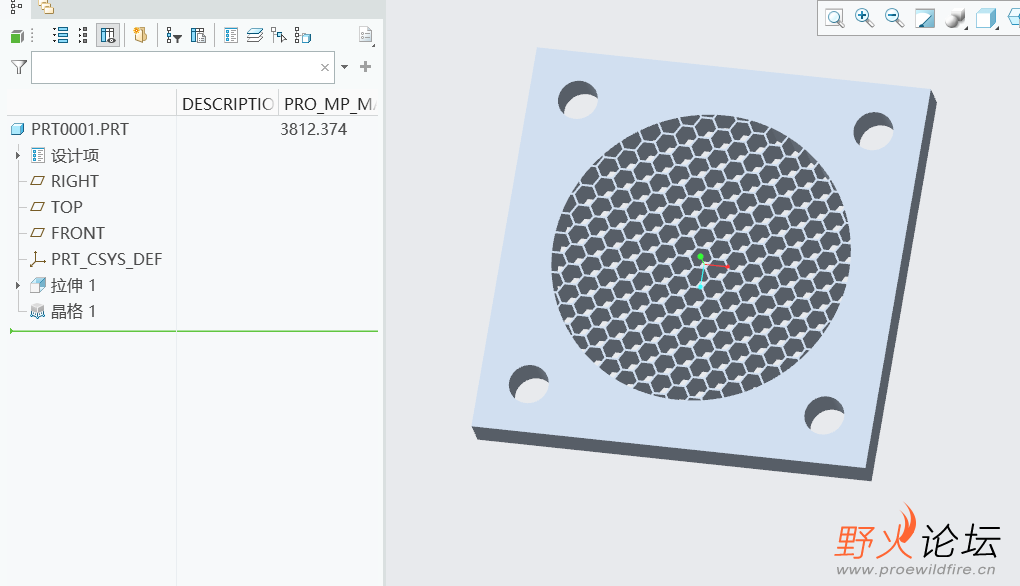The image size is (1020, 586).
Task: Select the RIGHT datum plane
Action: [x=75, y=181]
